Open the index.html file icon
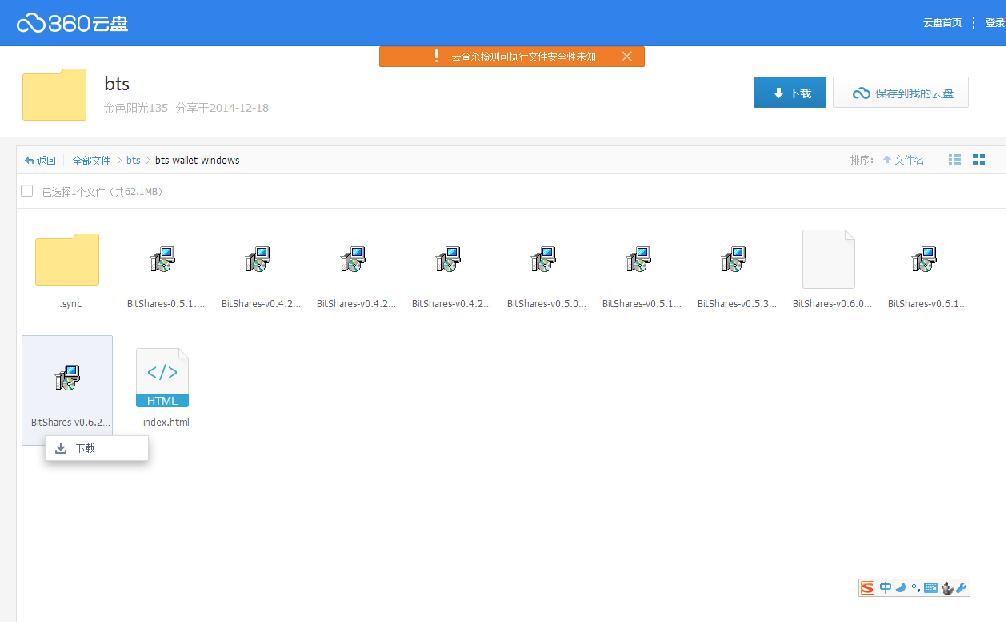Screen dimensions: 1006x622 pos(162,378)
